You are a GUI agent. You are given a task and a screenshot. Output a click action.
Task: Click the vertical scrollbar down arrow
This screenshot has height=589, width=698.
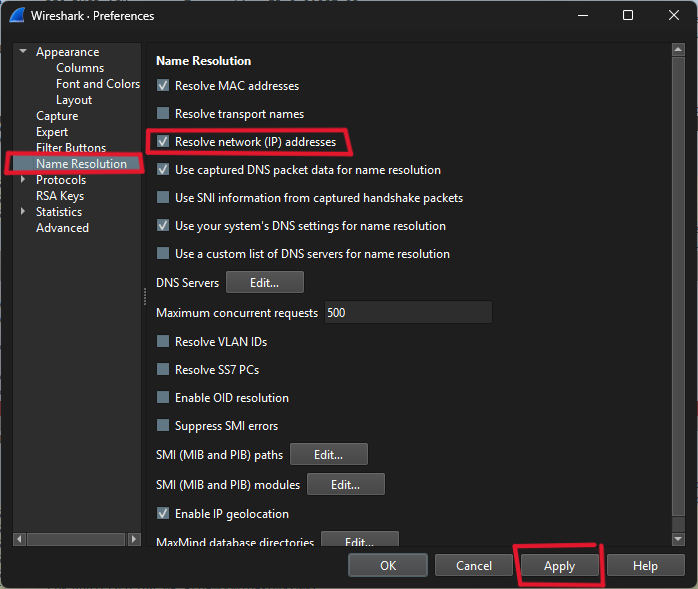tap(679, 539)
